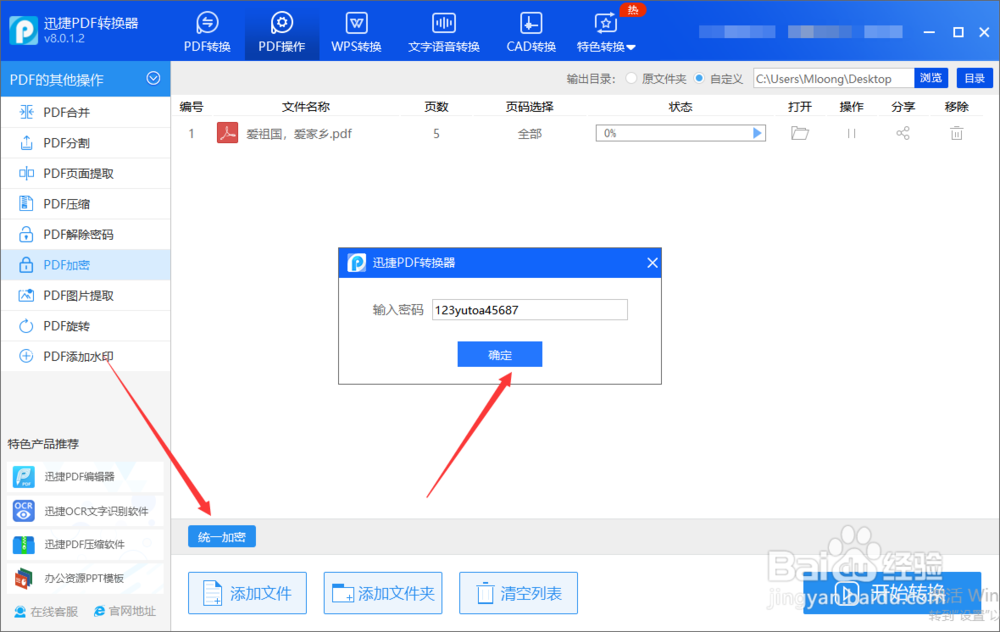1000x632 pixels.
Task: Collapse the PDF的其他操作 section
Action: point(153,78)
